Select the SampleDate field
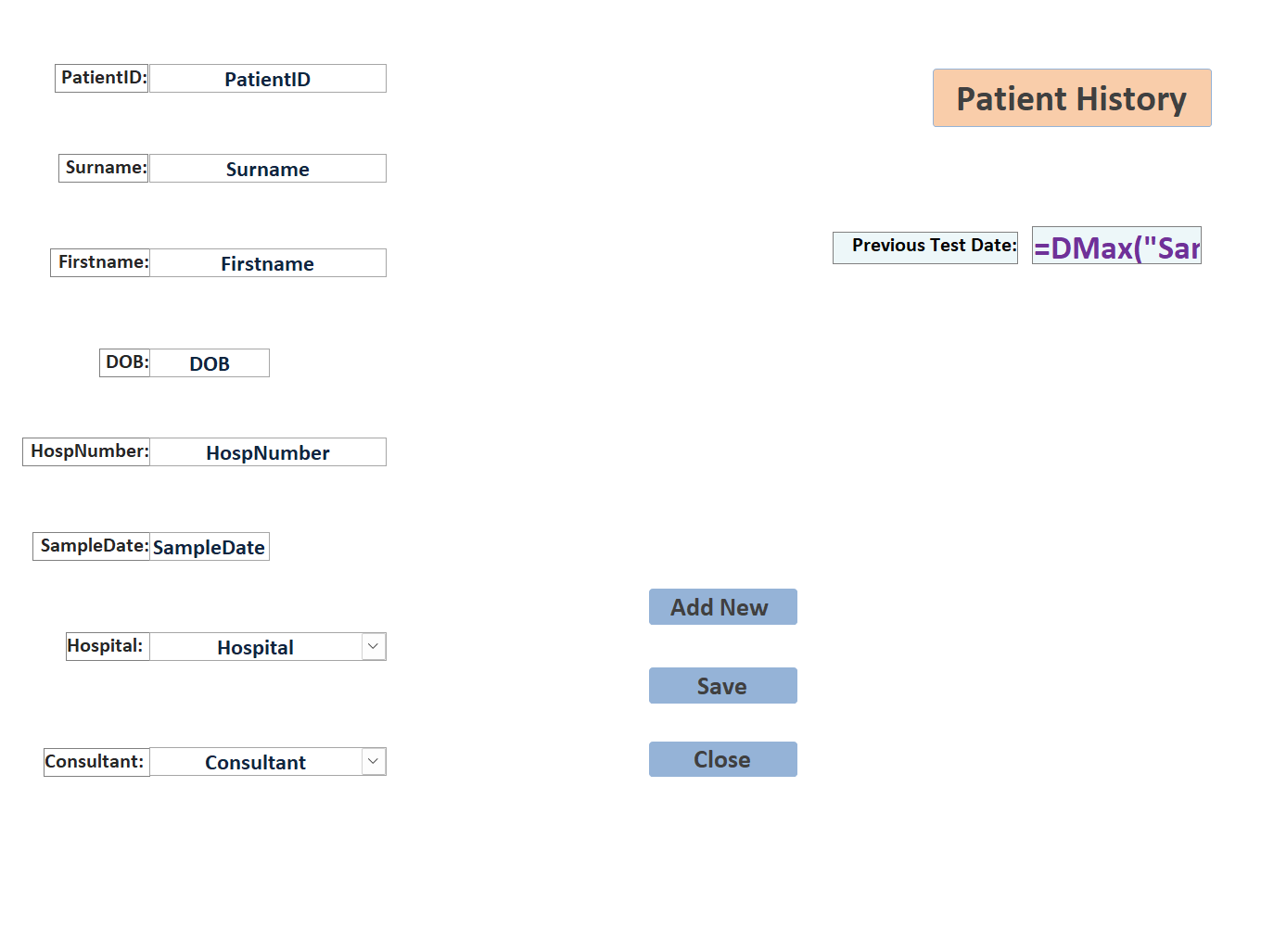 (210, 547)
